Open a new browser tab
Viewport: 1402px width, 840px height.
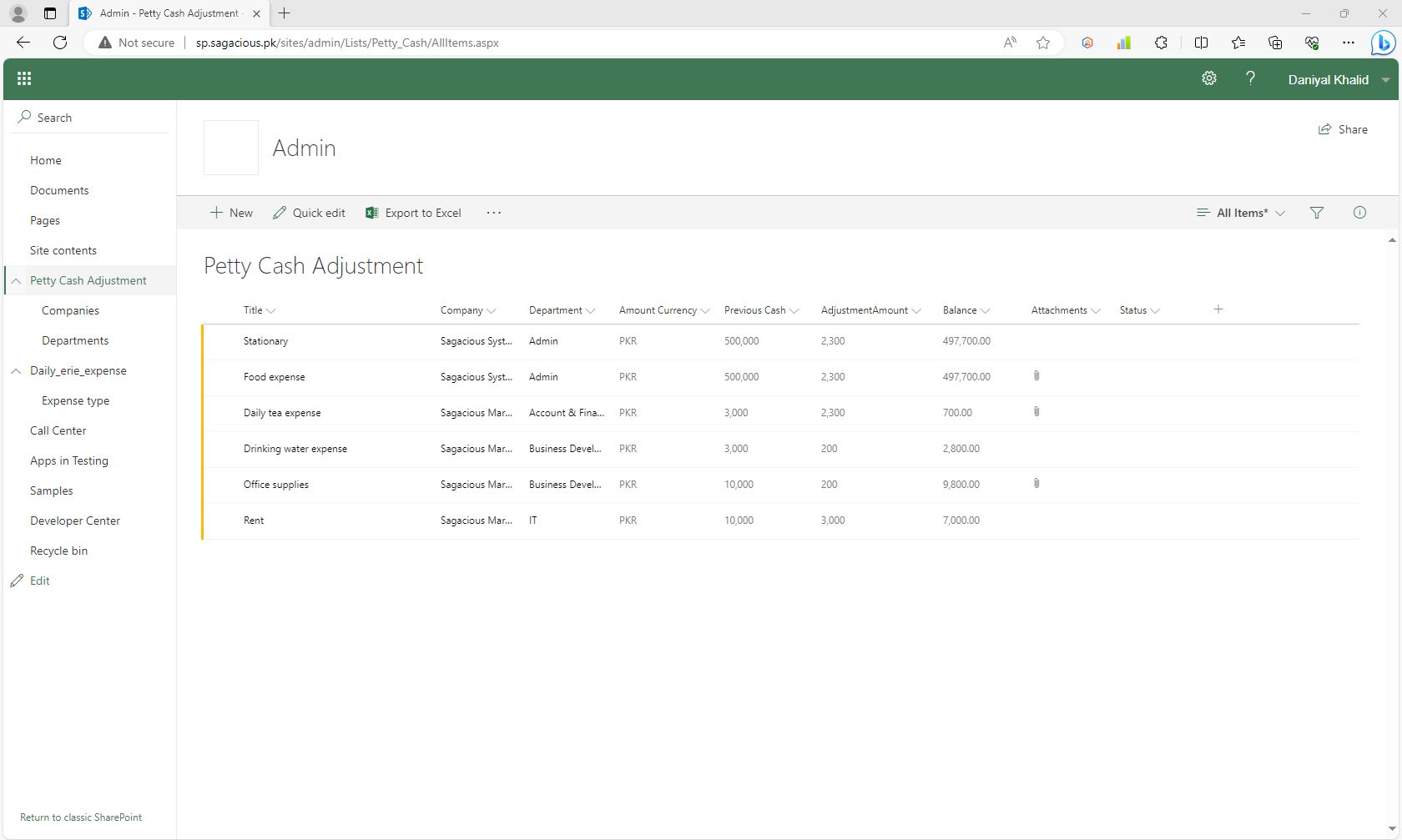tap(285, 13)
